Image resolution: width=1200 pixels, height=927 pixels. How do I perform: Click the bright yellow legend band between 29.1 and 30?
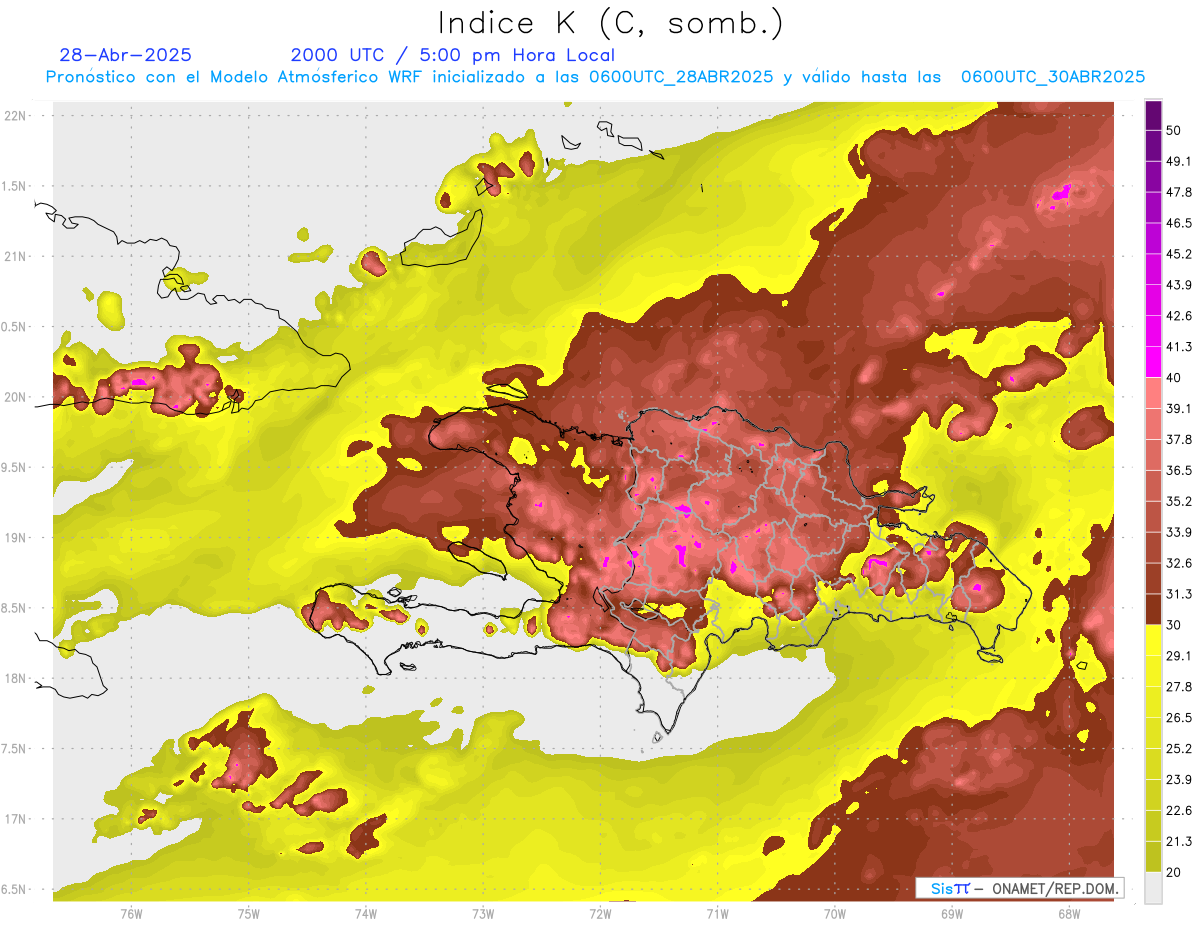point(1153,640)
